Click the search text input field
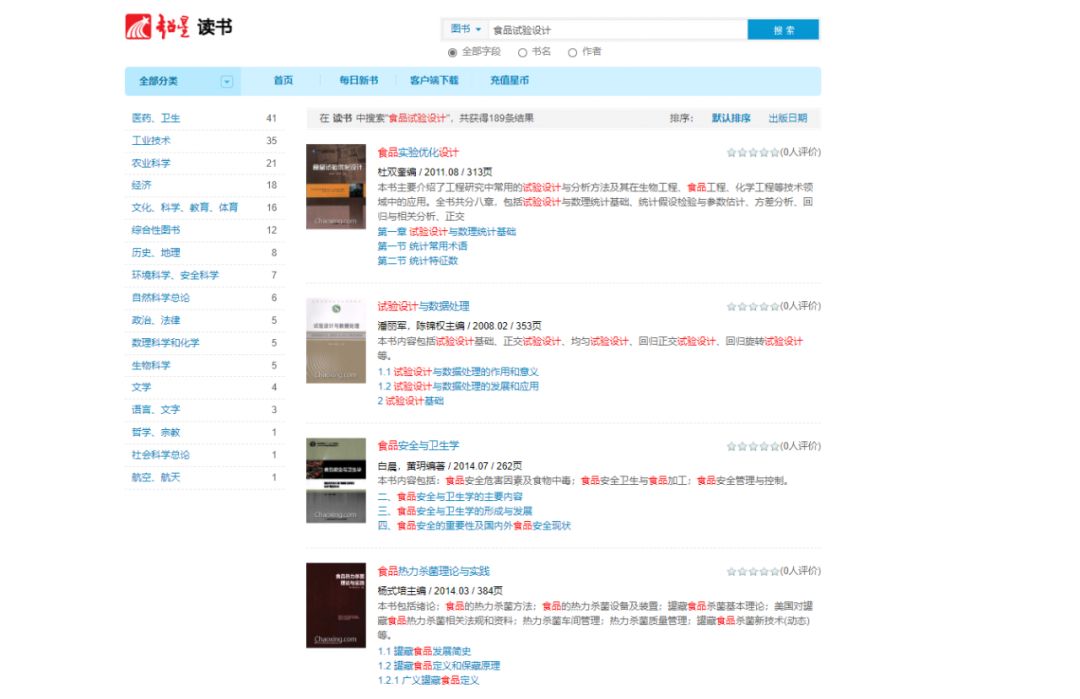The width and height of the screenshot is (1080, 699). point(615,30)
